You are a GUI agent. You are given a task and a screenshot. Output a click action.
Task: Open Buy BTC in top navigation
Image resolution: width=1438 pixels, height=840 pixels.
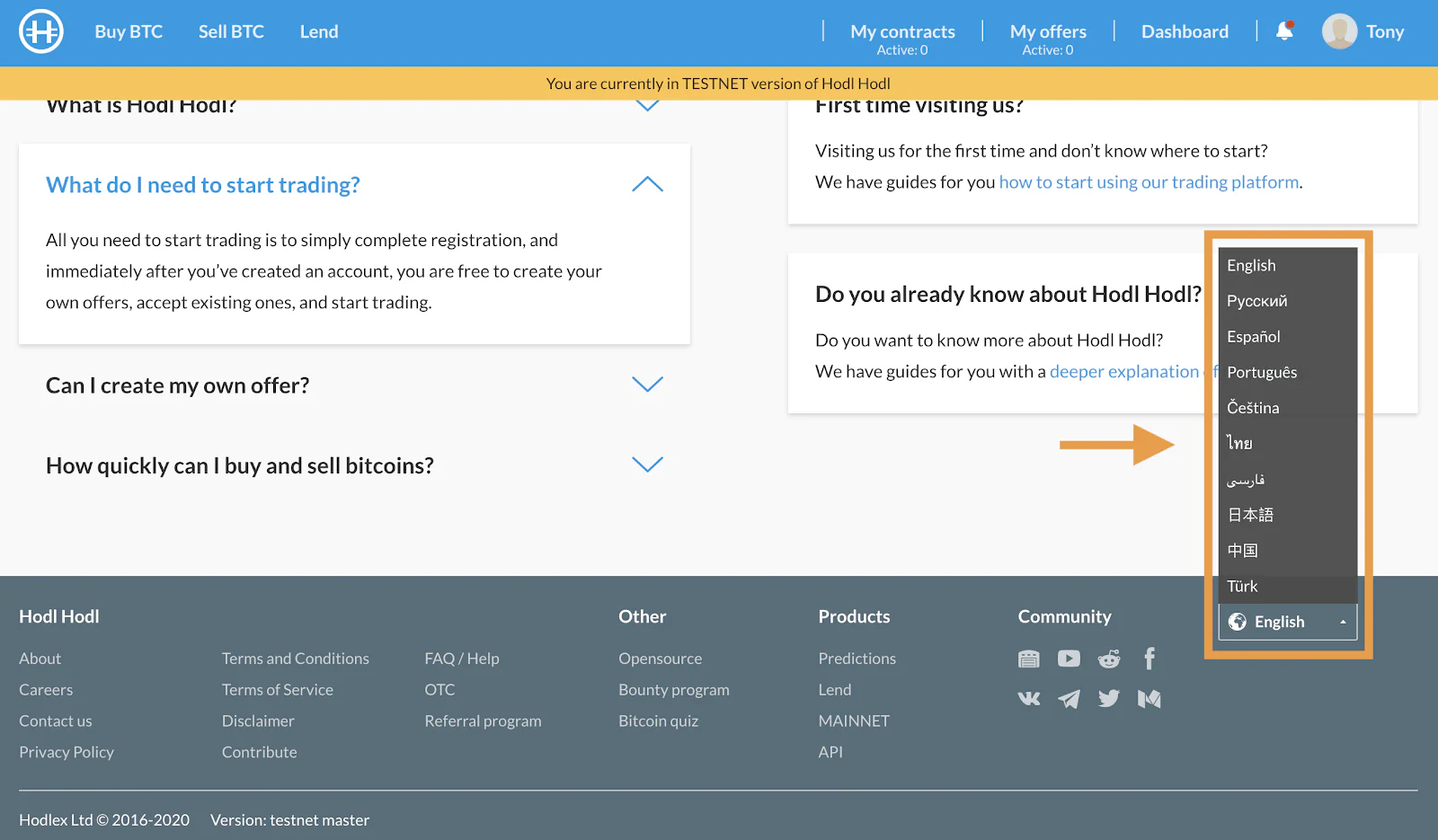click(x=129, y=31)
